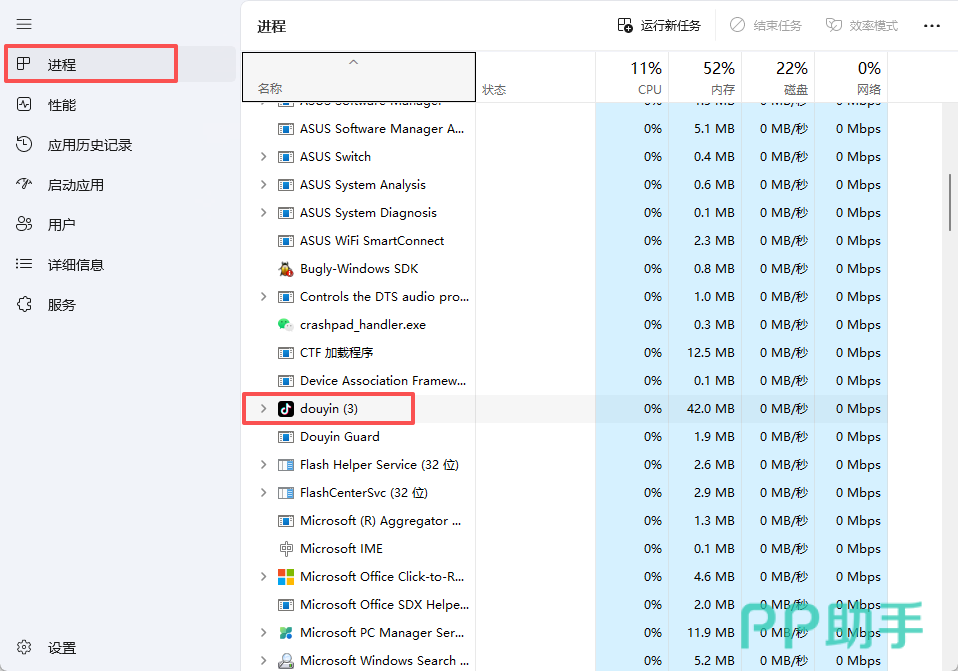Image resolution: width=958 pixels, height=671 pixels.
Task: Expand Flash Helper Service (32 位) entry
Action: (x=263, y=465)
